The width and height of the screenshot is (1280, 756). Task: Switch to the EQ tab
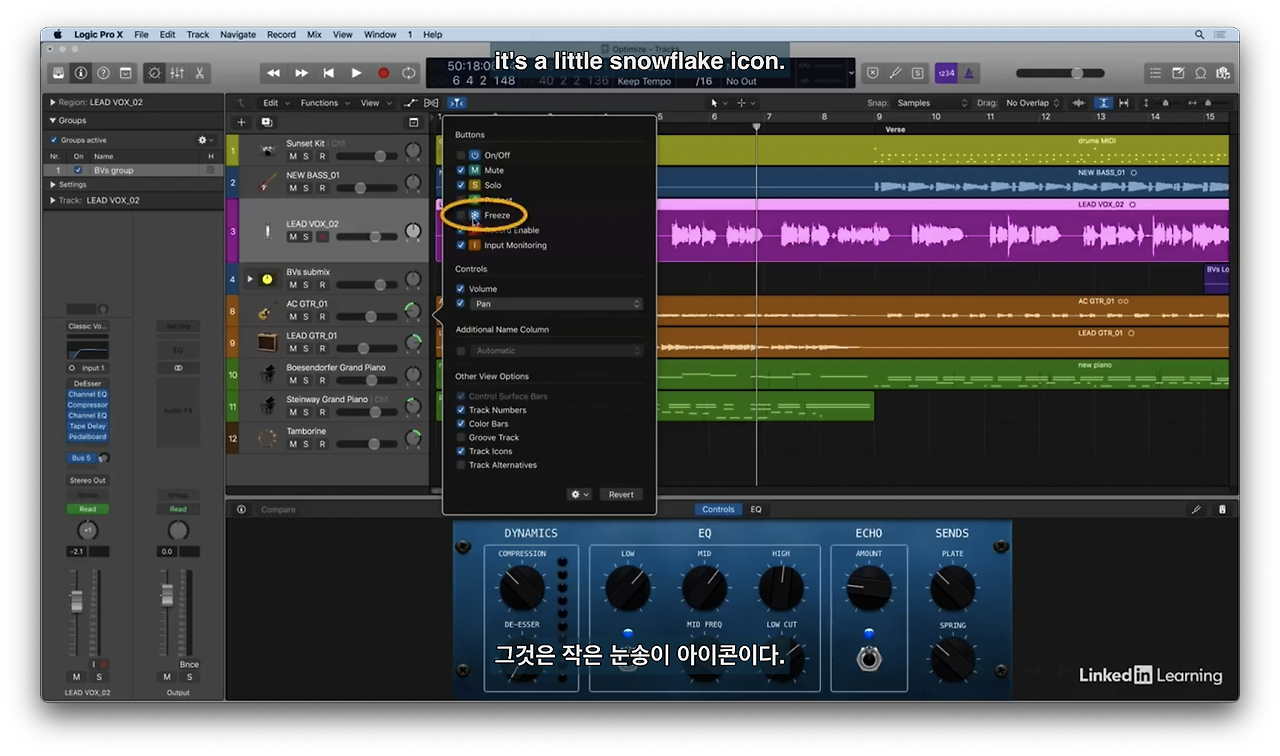tap(756, 509)
